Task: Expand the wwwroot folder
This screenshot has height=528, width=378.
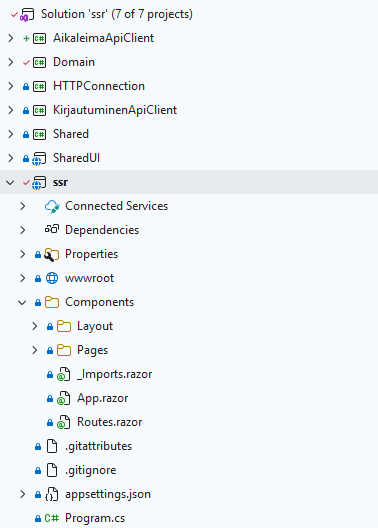Action: [23, 278]
